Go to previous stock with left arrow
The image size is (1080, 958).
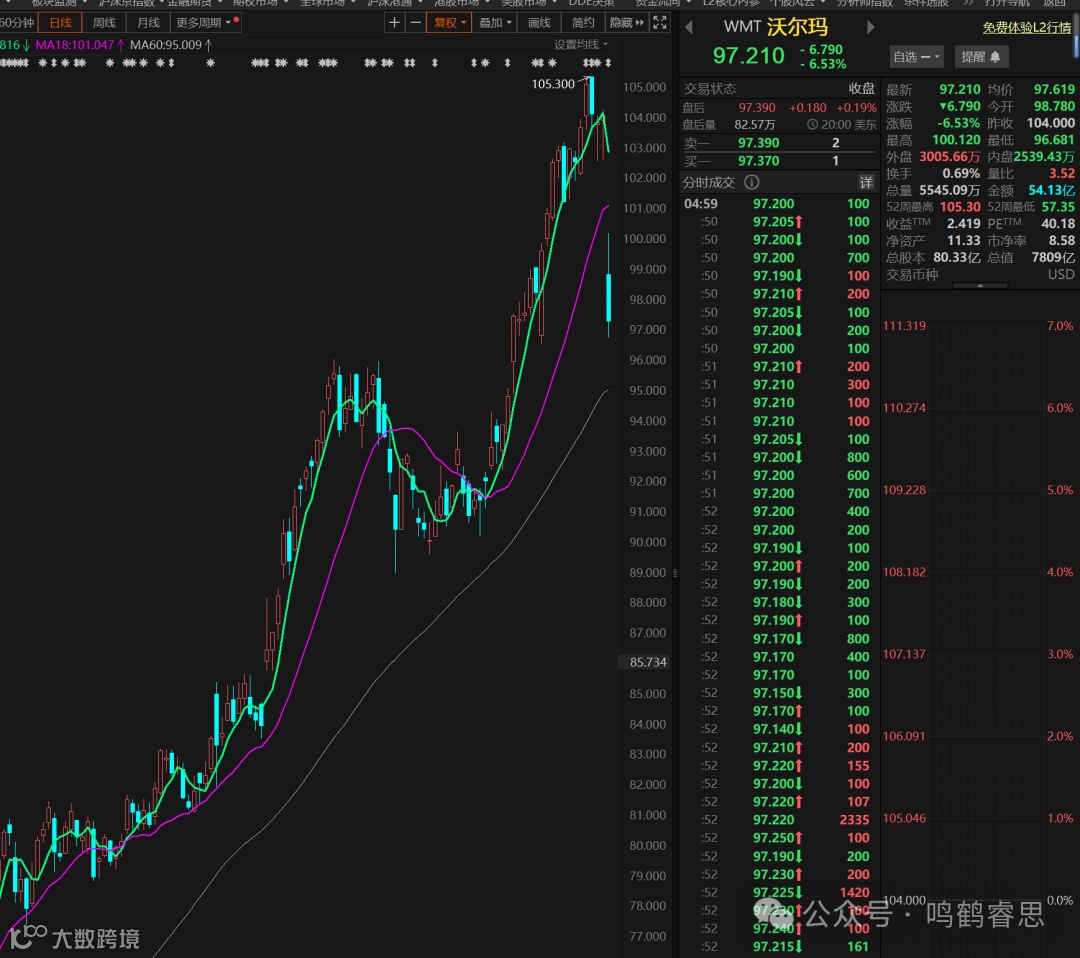click(x=689, y=28)
